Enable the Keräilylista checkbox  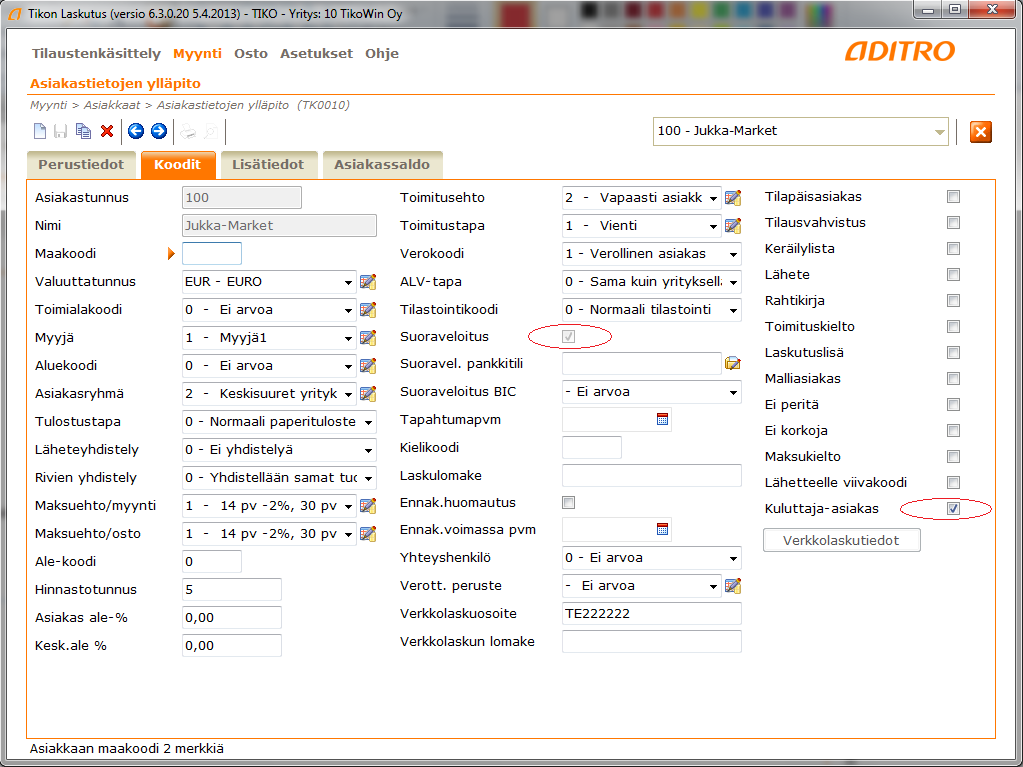click(953, 248)
